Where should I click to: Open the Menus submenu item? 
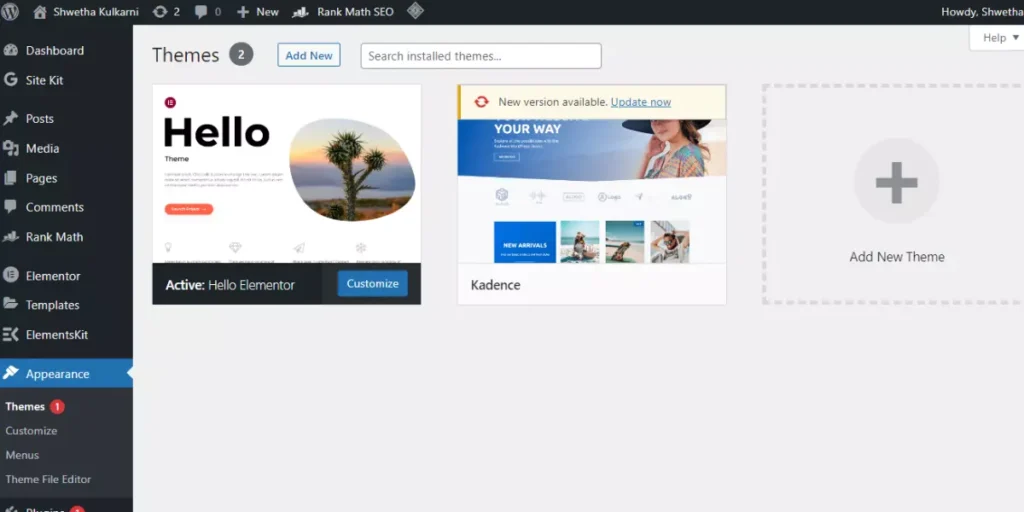pos(22,455)
